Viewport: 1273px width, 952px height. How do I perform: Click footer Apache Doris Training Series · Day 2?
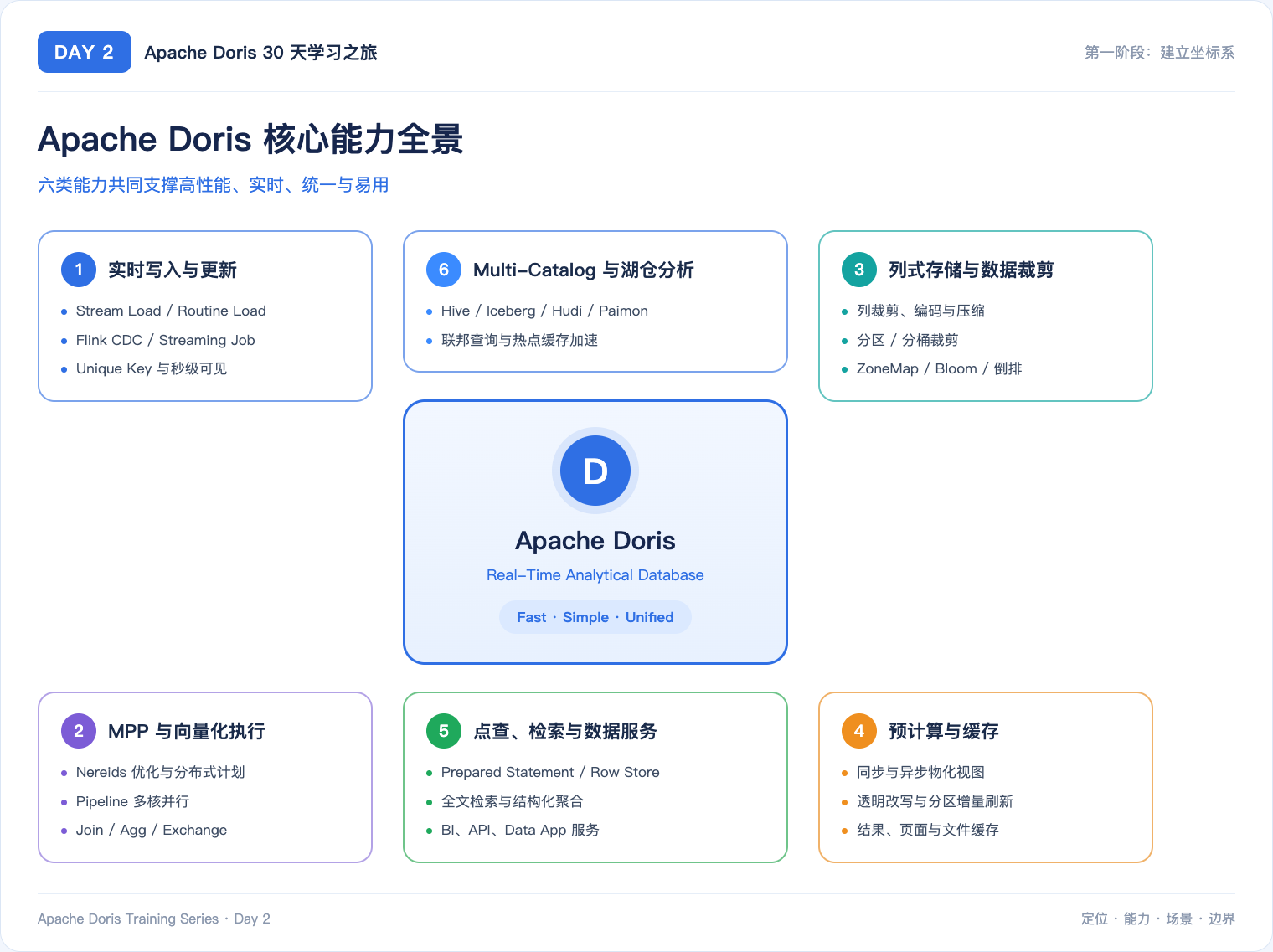(154, 919)
